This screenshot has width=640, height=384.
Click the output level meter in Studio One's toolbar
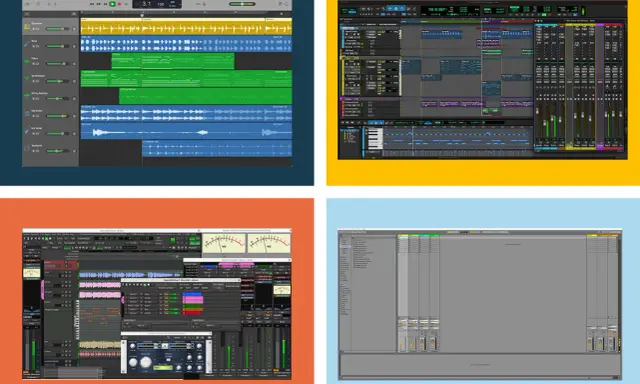click(583, 11)
